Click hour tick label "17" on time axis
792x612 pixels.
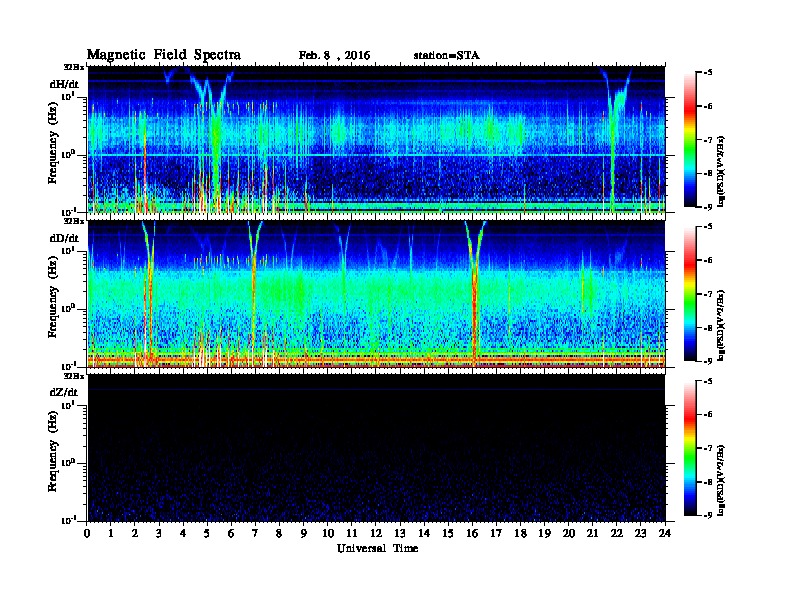pyautogui.click(x=497, y=533)
